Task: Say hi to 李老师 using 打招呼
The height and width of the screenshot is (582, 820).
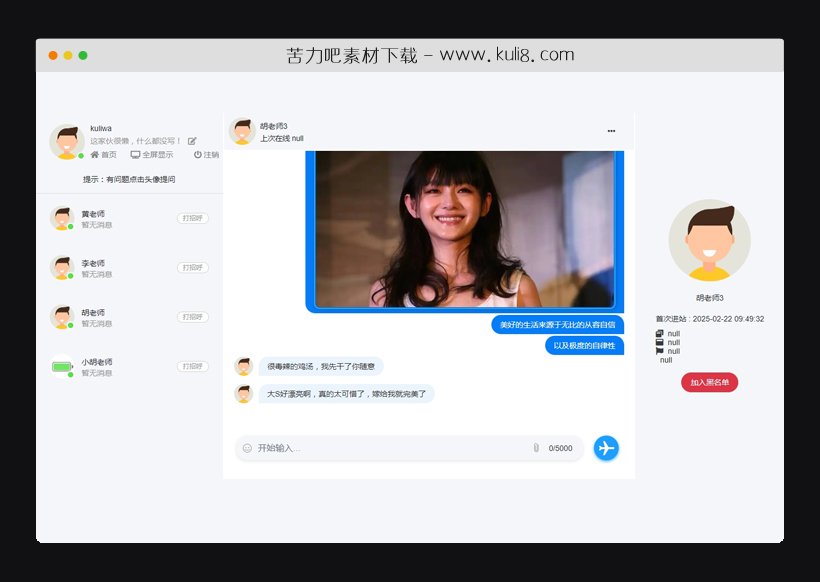Action: click(x=191, y=267)
